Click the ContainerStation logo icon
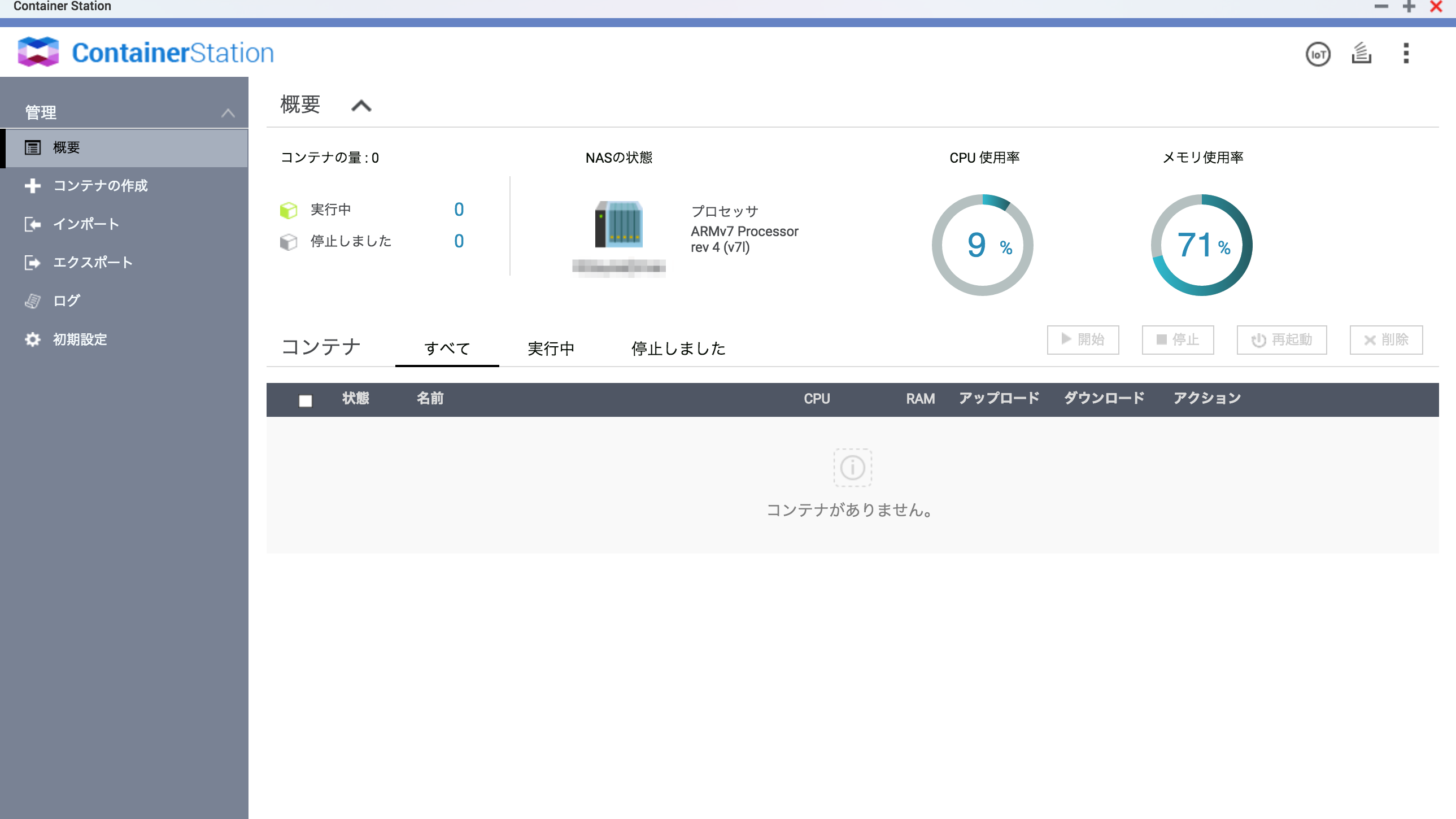The width and height of the screenshot is (1456, 819). point(38,52)
